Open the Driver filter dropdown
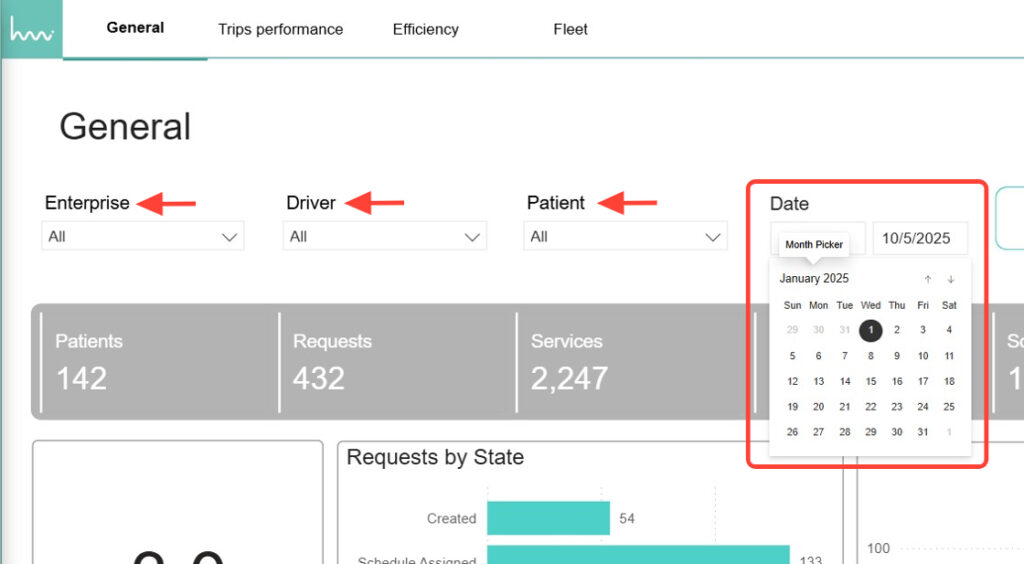This screenshot has width=1024, height=564. [384, 237]
